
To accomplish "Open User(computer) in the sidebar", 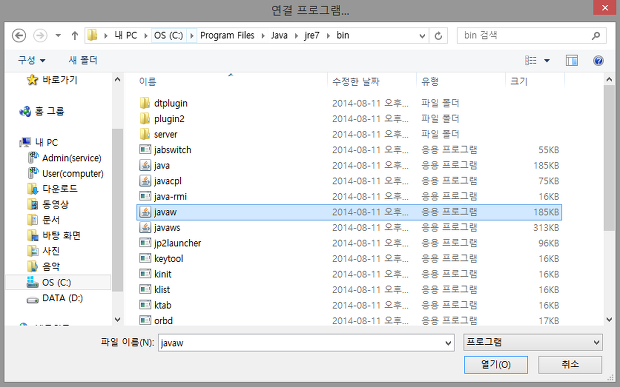I will coord(66,174).
